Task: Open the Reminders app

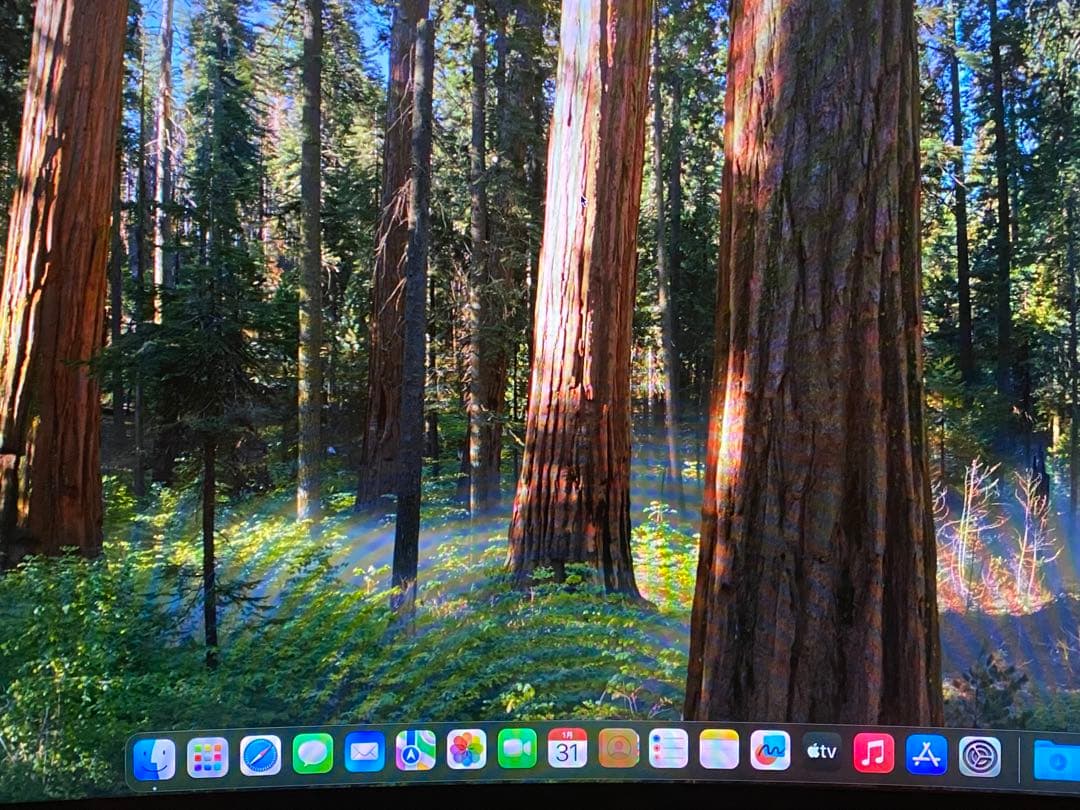Action: coord(668,748)
